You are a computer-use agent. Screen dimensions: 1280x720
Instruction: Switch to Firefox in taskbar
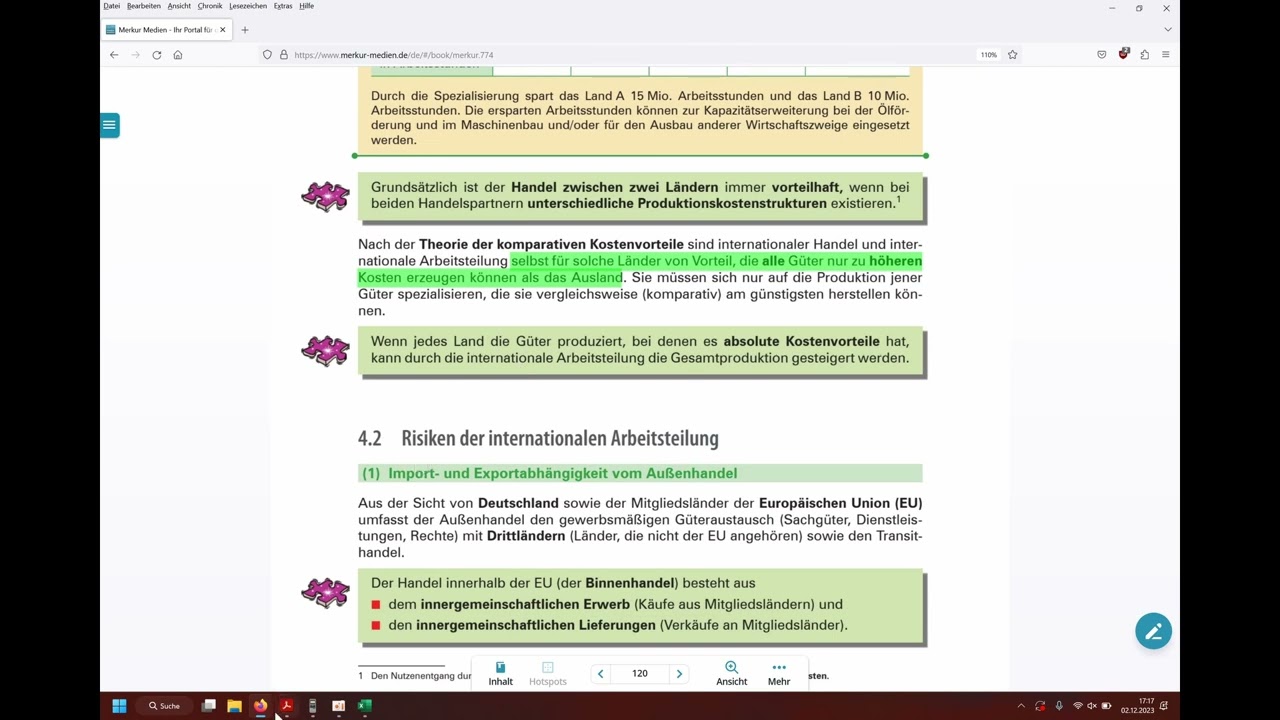pos(260,706)
